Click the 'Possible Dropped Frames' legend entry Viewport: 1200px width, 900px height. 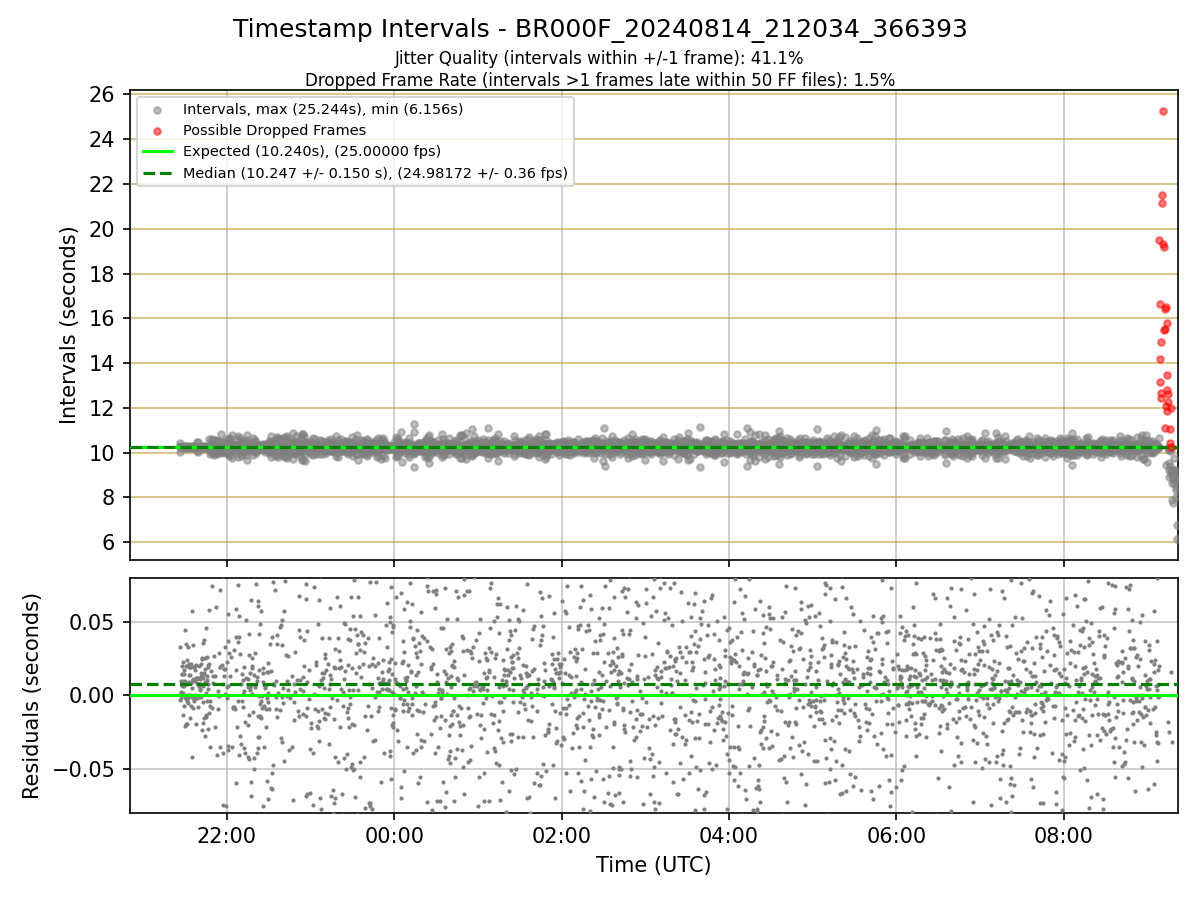[x=274, y=130]
